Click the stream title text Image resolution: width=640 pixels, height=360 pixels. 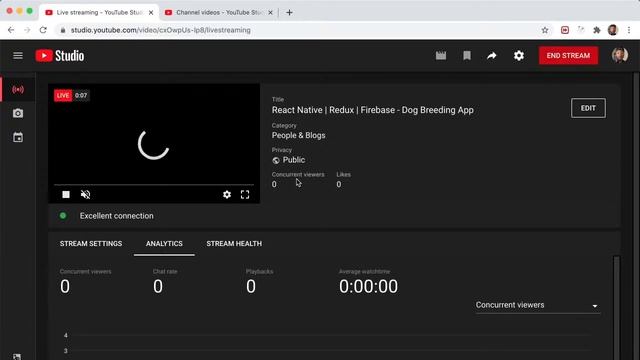click(x=373, y=110)
